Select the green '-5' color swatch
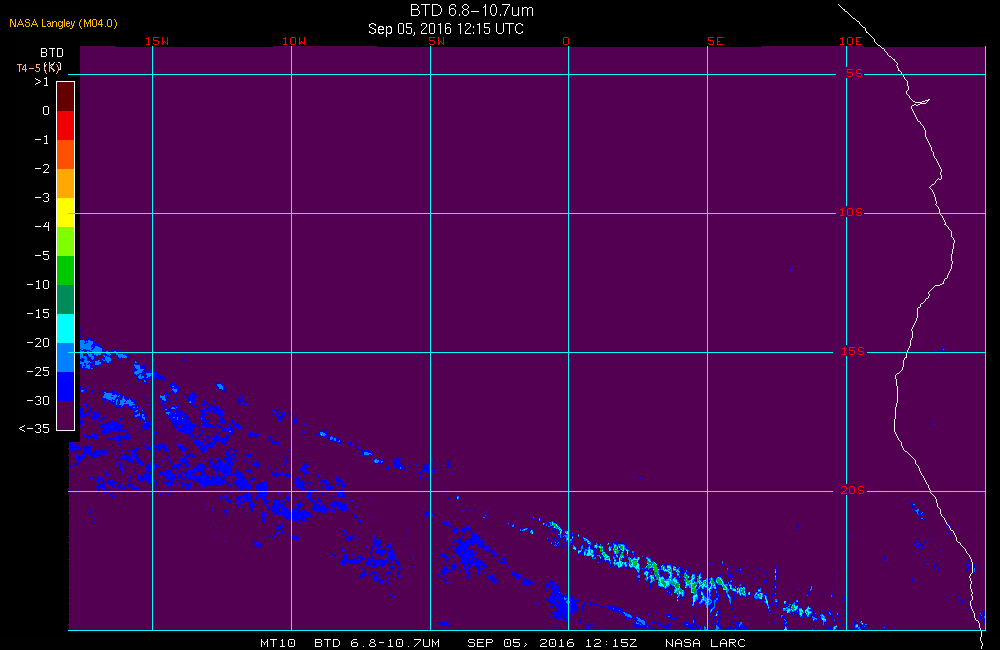Viewport: 1000px width, 650px height. (66, 270)
